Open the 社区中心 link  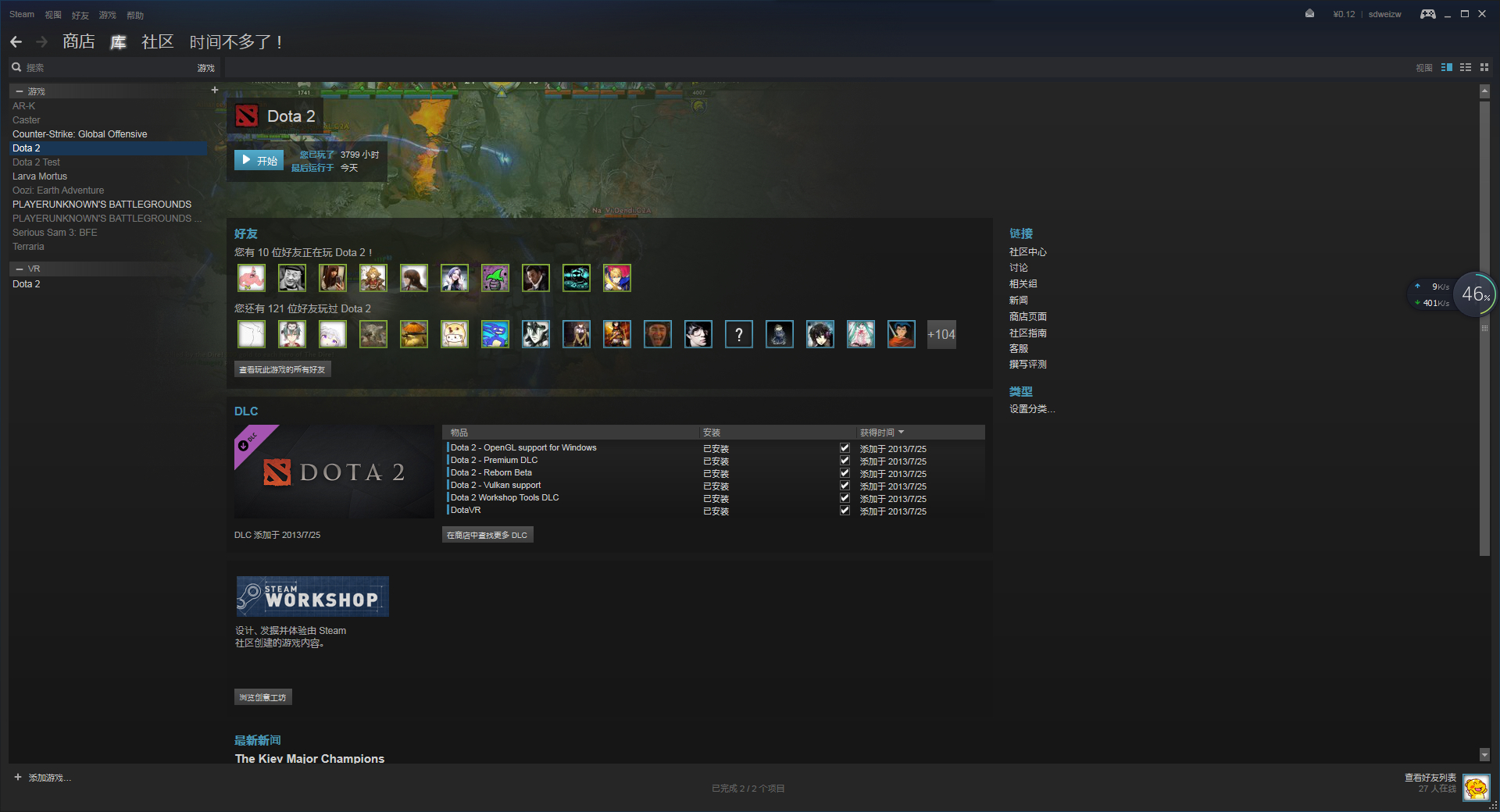point(1027,252)
